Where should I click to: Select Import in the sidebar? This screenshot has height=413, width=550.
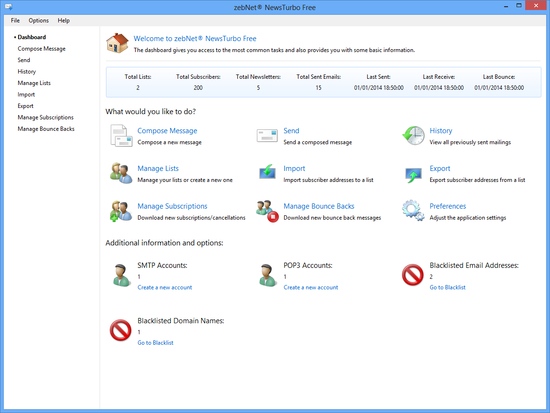[x=26, y=94]
